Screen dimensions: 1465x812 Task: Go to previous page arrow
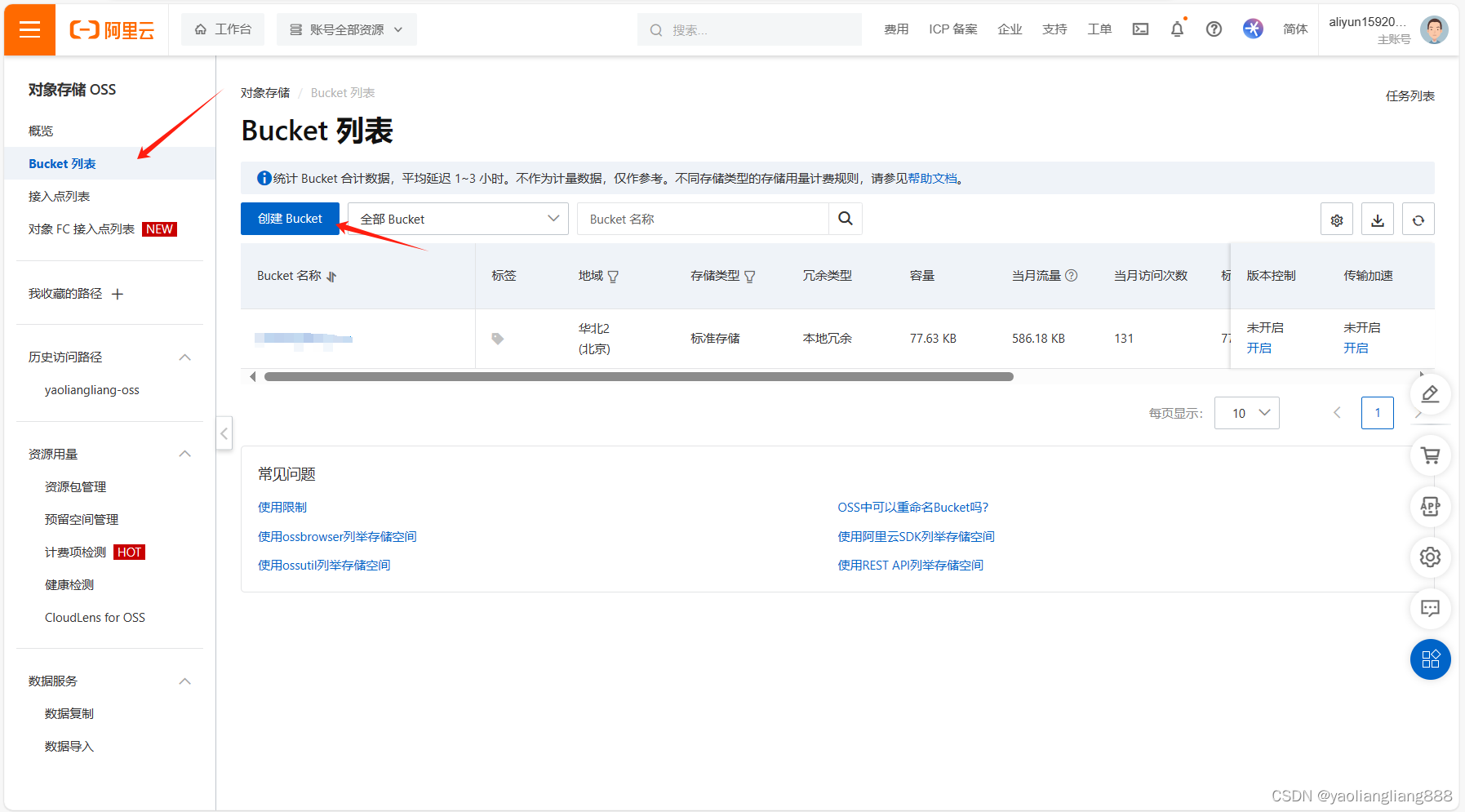click(1337, 413)
